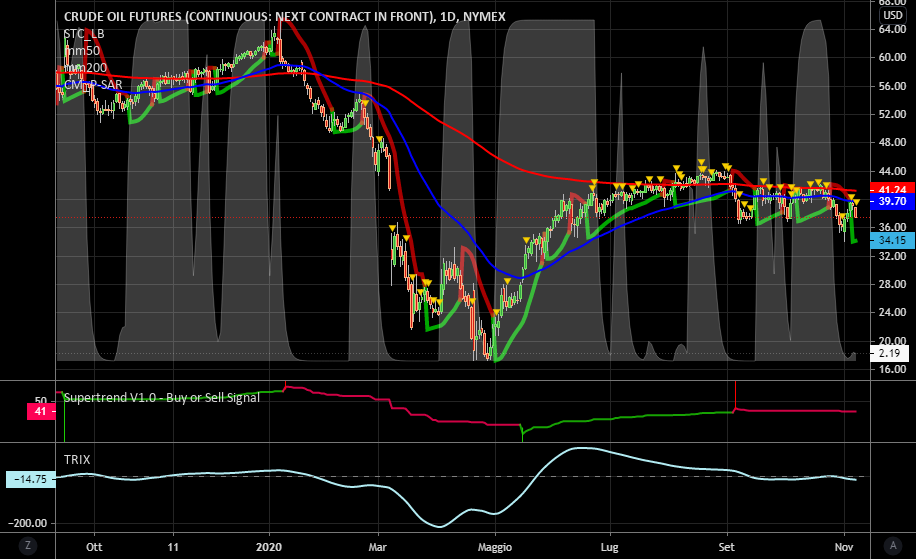Select the mm50 indicator legend
Screen dimensions: 916x559
[x=82, y=50]
